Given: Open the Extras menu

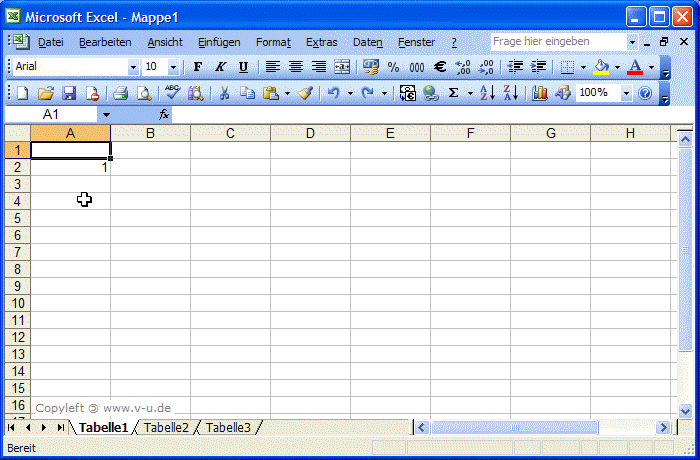Looking at the screenshot, I should (x=321, y=42).
